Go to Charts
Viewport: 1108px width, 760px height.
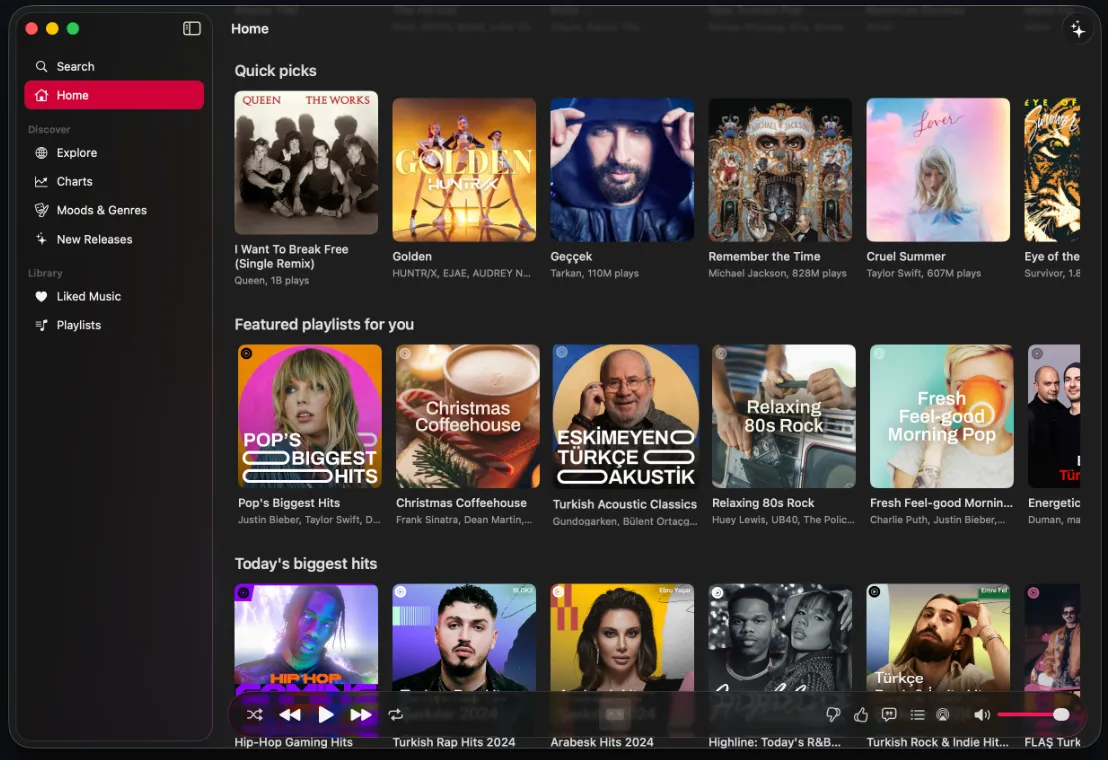click(114, 182)
